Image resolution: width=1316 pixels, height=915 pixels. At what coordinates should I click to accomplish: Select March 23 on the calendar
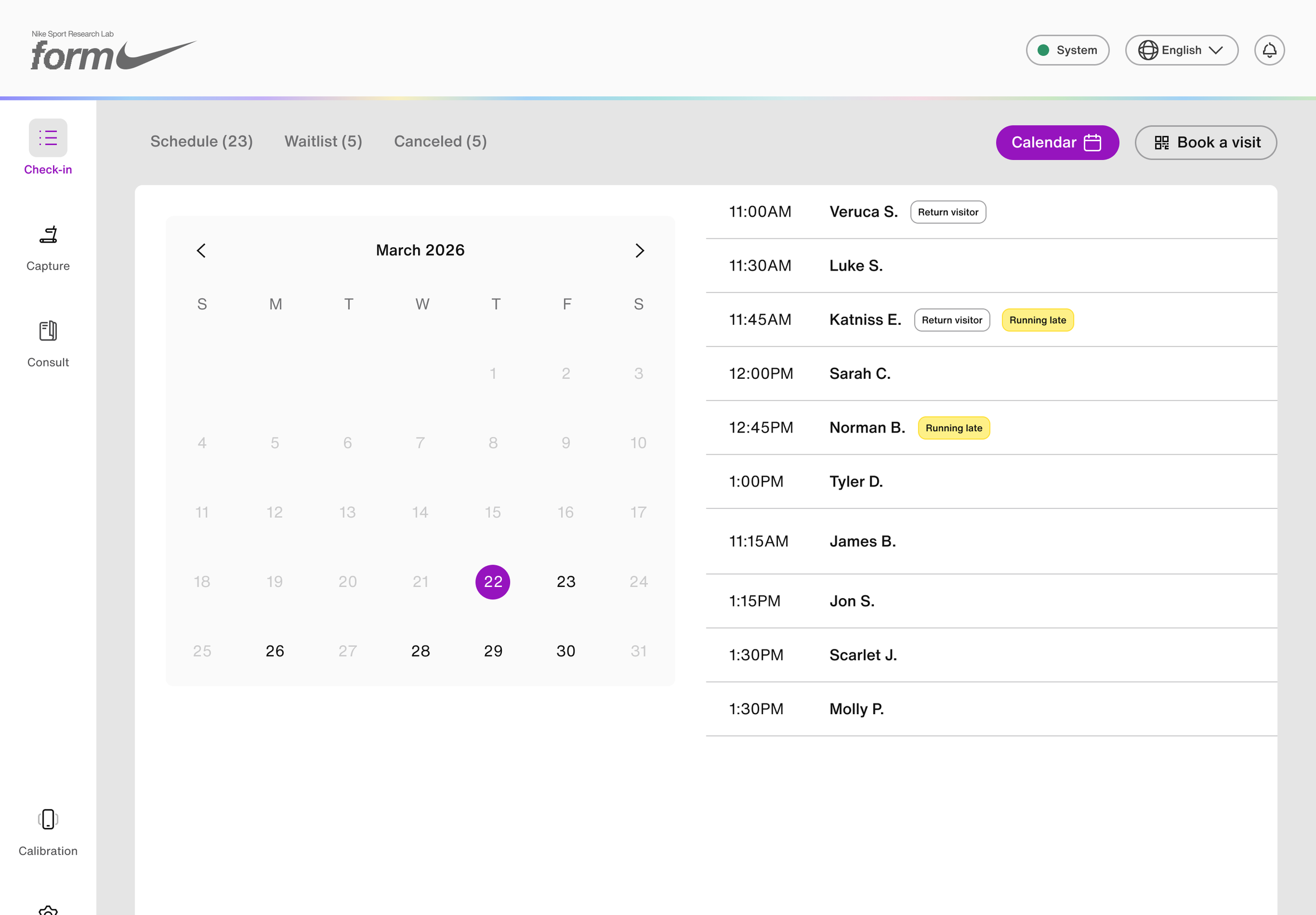(566, 582)
